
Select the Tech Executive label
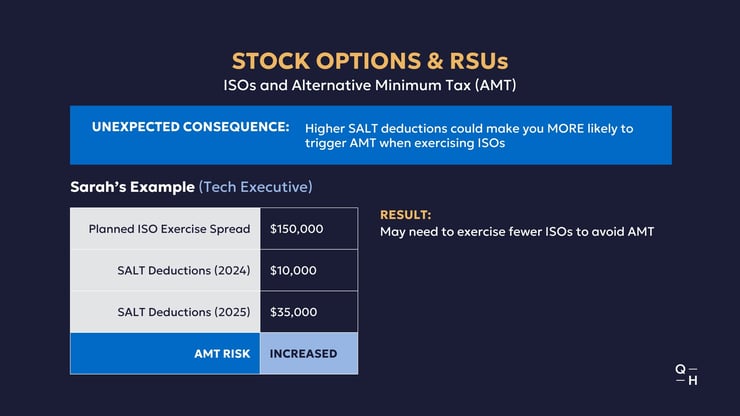click(x=255, y=187)
